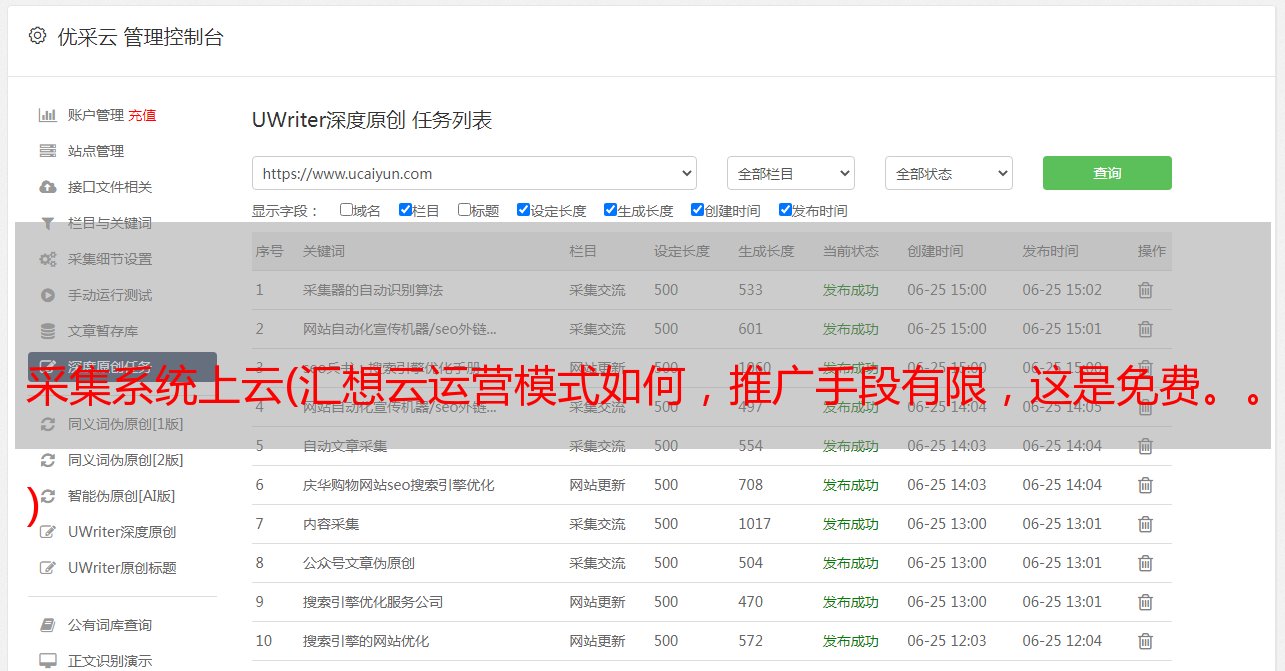The image size is (1285, 671).
Task: Click keyword 庆华购物网站seo搜索引擎优化
Action: pyautogui.click(x=399, y=485)
